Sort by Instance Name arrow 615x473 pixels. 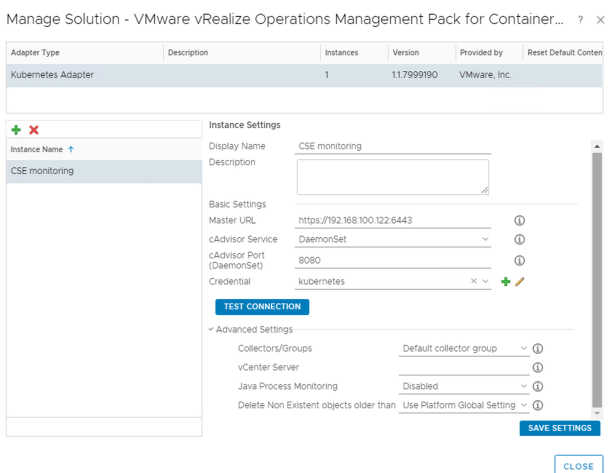tap(71, 149)
